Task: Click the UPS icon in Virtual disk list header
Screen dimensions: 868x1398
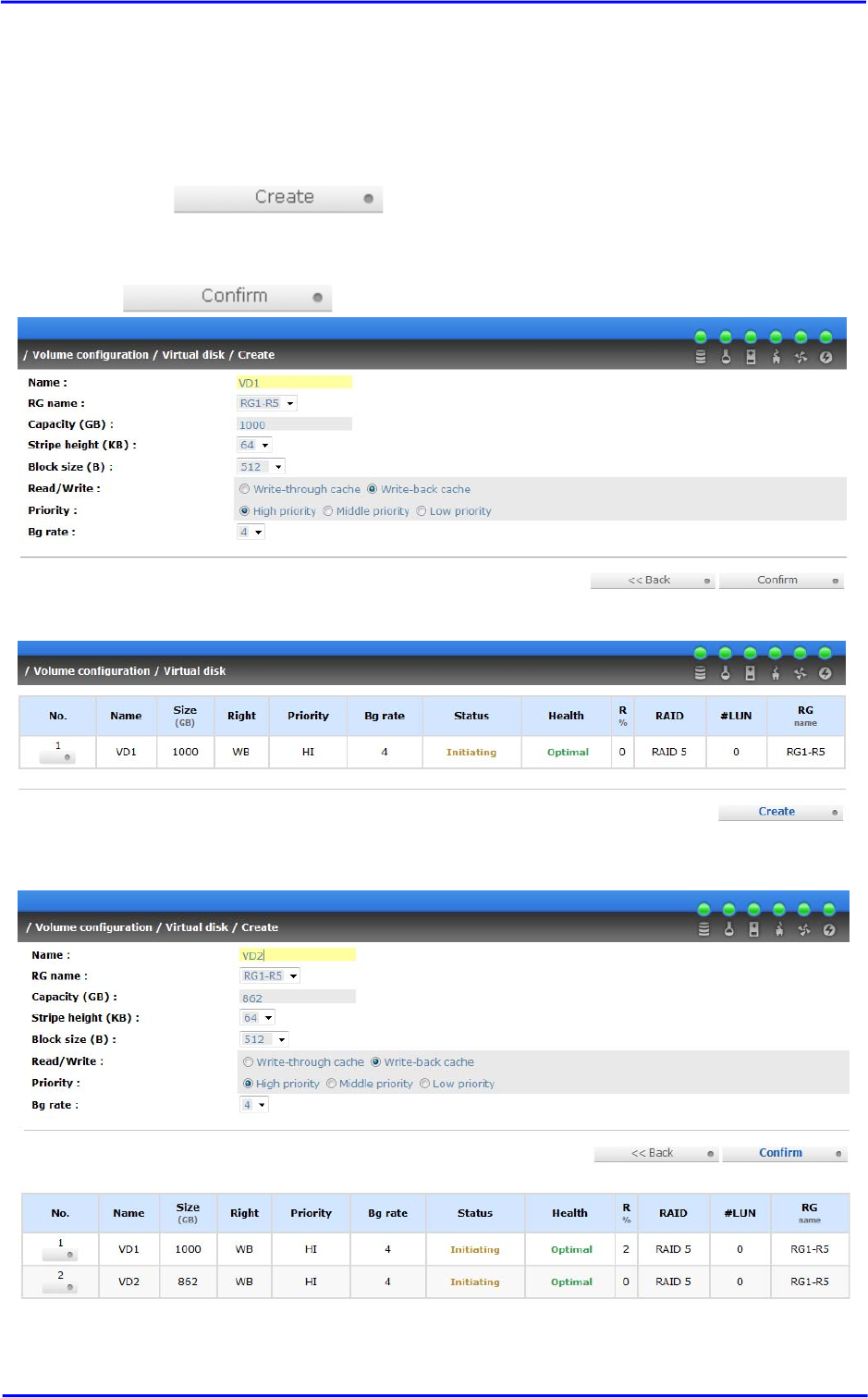Action: 775,673
